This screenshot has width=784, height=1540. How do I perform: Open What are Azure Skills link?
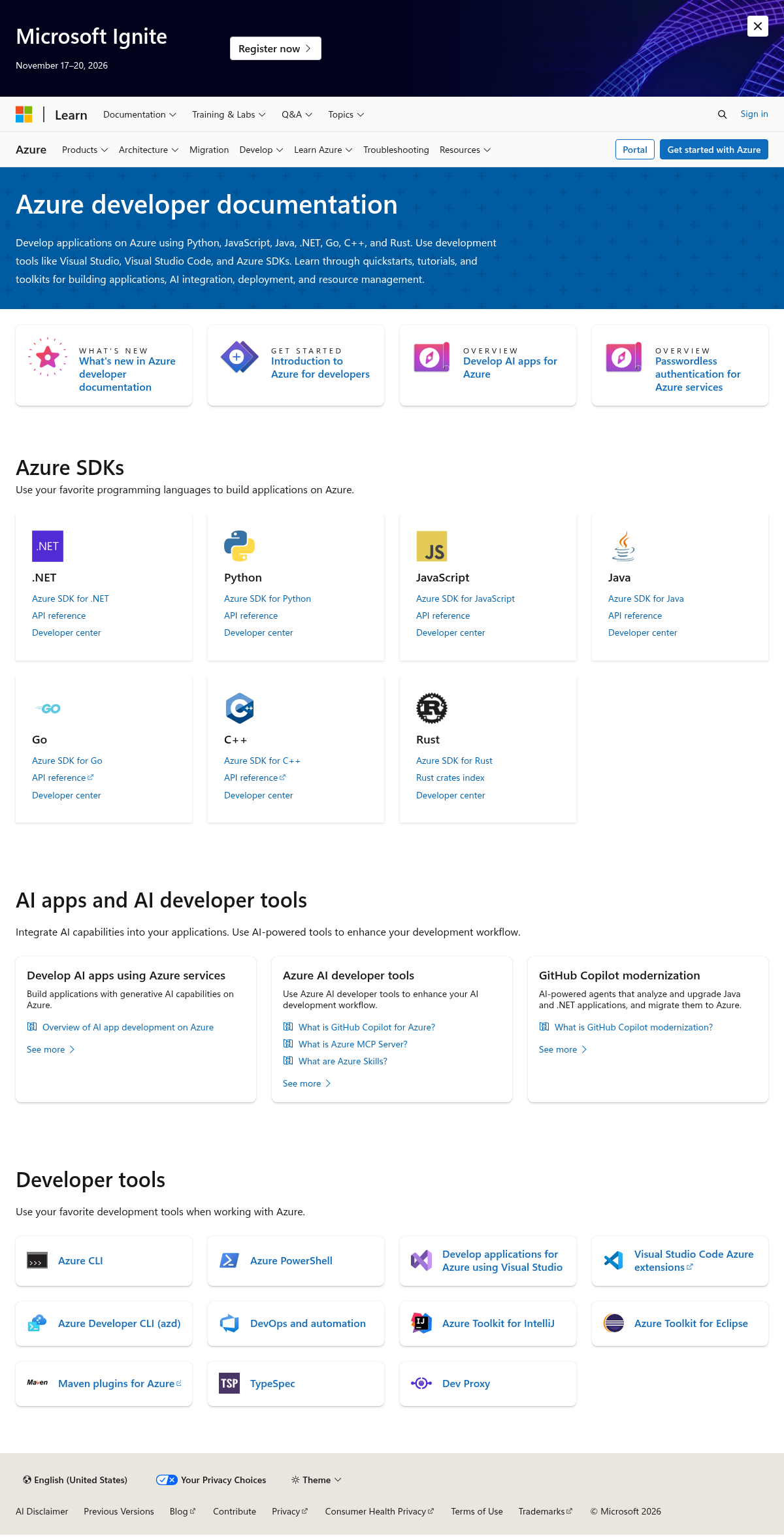coord(343,1061)
